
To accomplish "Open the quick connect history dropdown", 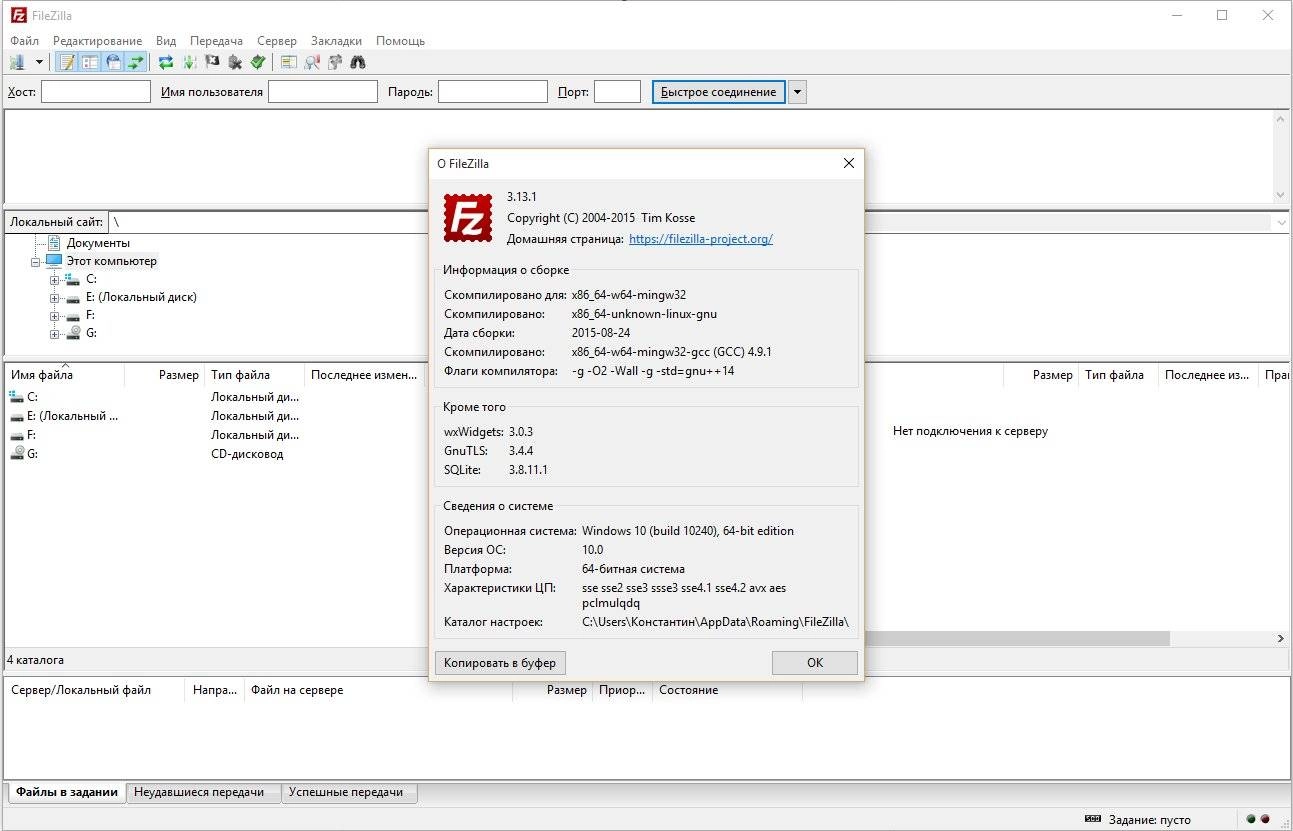I will pyautogui.click(x=797, y=92).
